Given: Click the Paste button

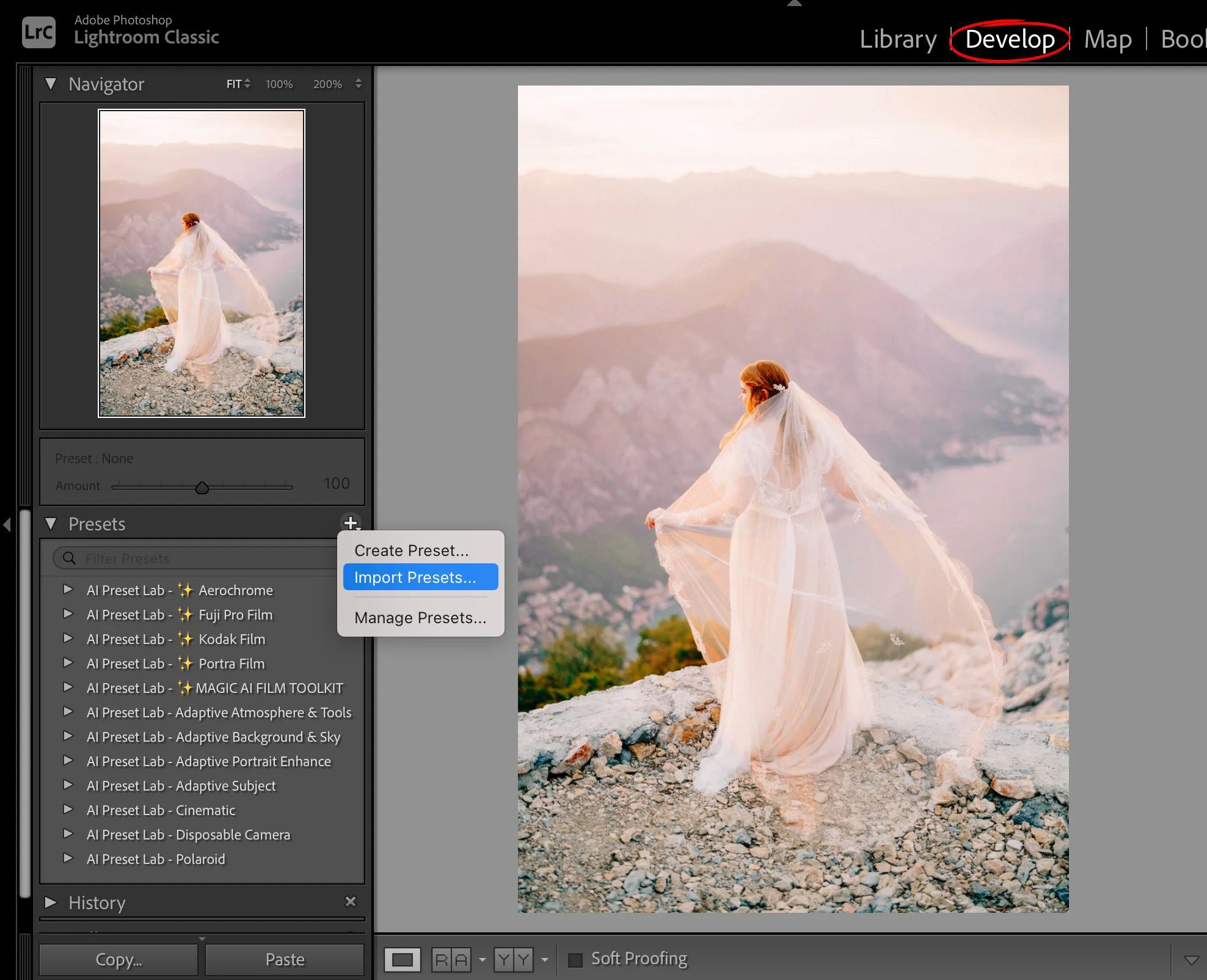Looking at the screenshot, I should point(285,959).
